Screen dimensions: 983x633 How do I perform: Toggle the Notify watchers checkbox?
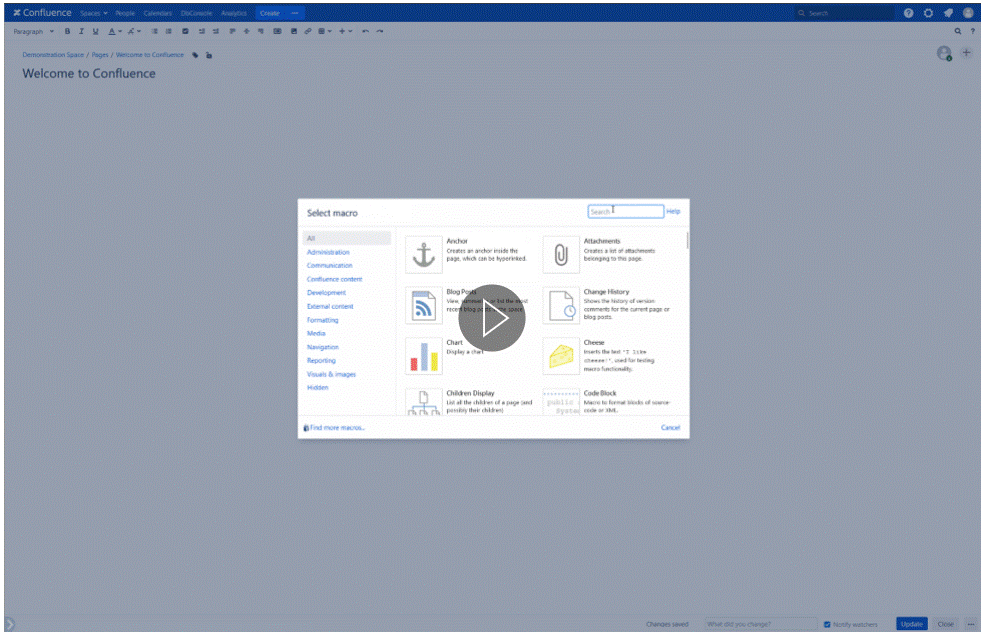pos(827,624)
